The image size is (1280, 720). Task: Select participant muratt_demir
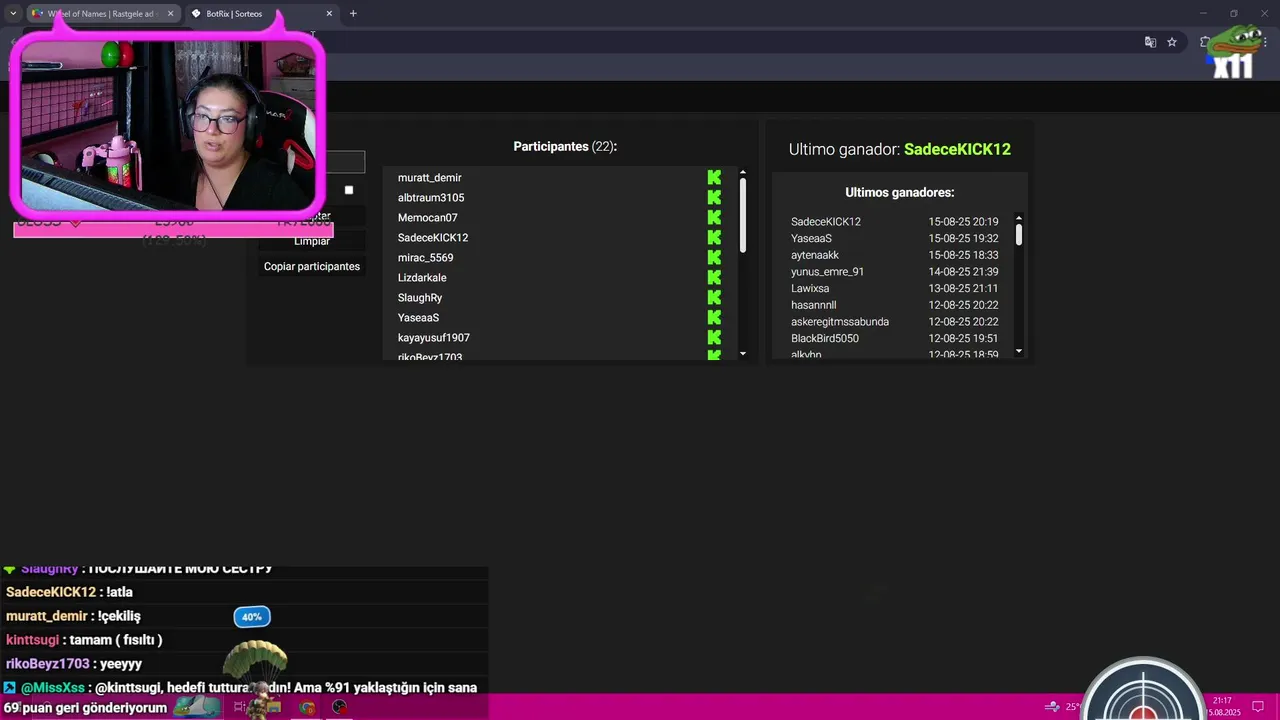pyautogui.click(x=430, y=178)
